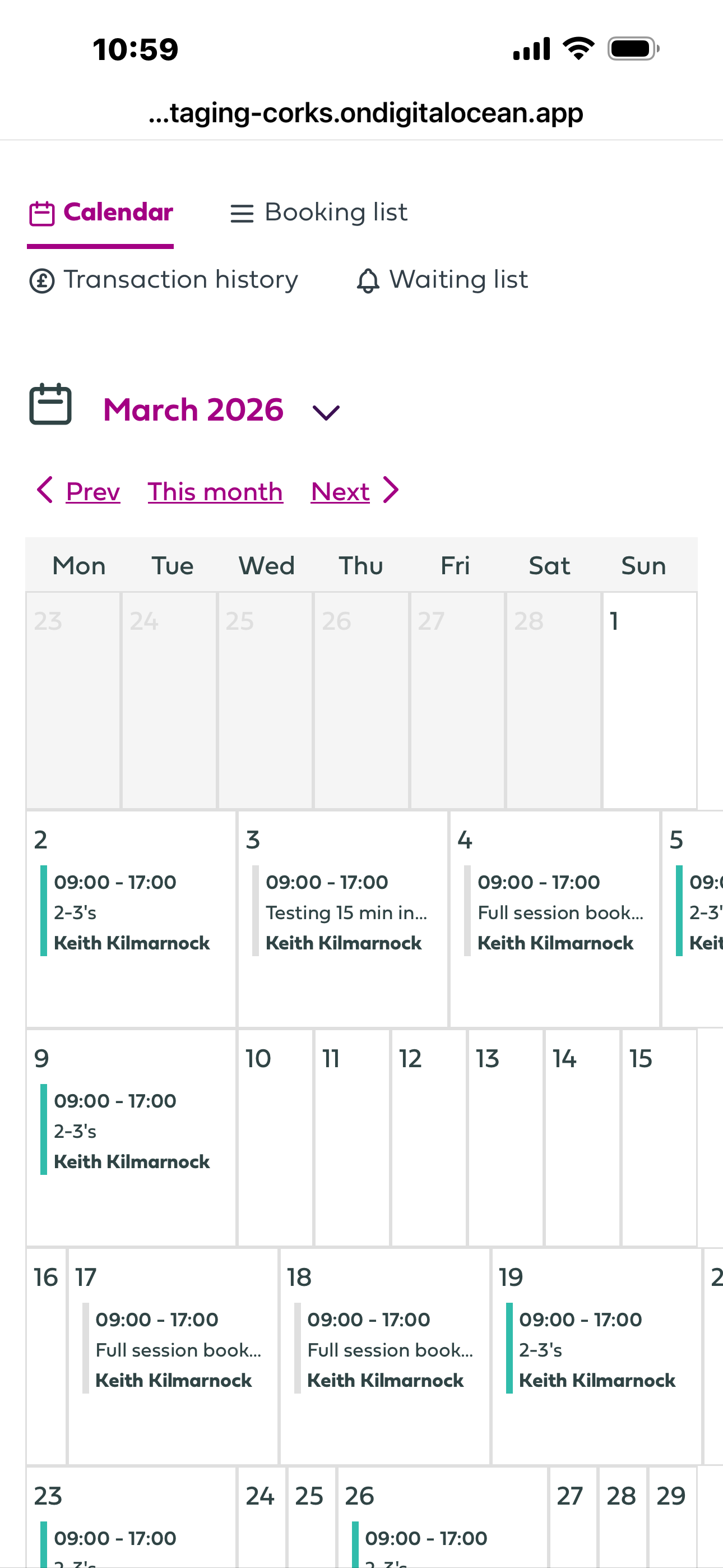Screen dimensions: 723x1568
Task: Switch to the Booking list tab
Action: pos(335,213)
